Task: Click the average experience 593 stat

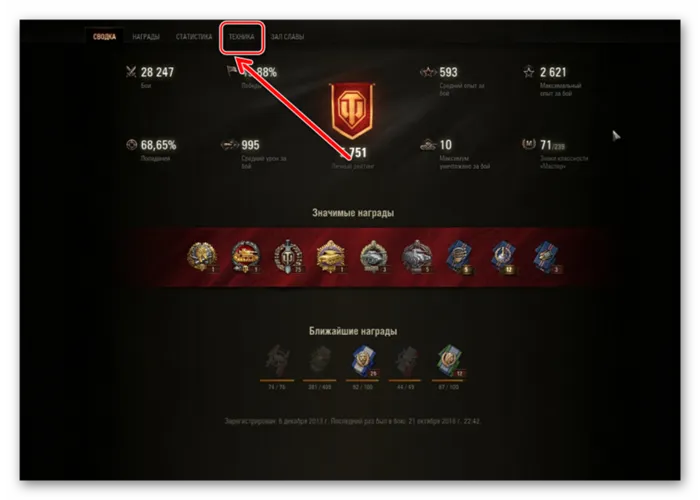Action: (448, 72)
